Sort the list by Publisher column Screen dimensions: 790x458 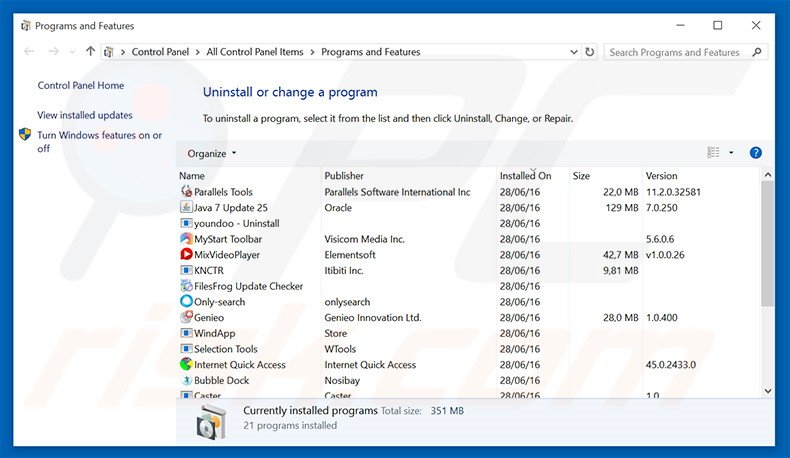[x=344, y=176]
